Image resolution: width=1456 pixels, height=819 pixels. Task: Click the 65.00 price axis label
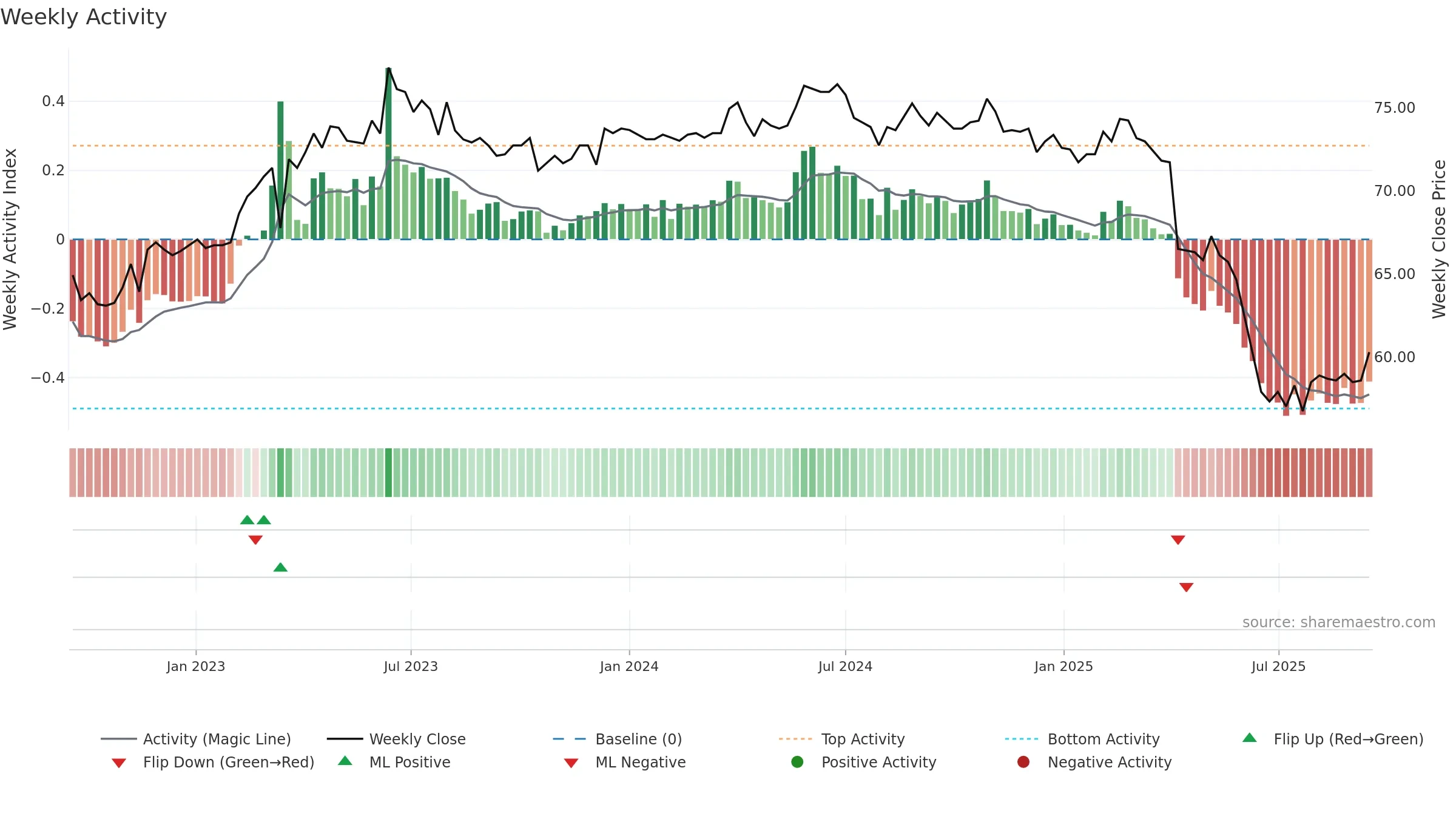click(1395, 274)
